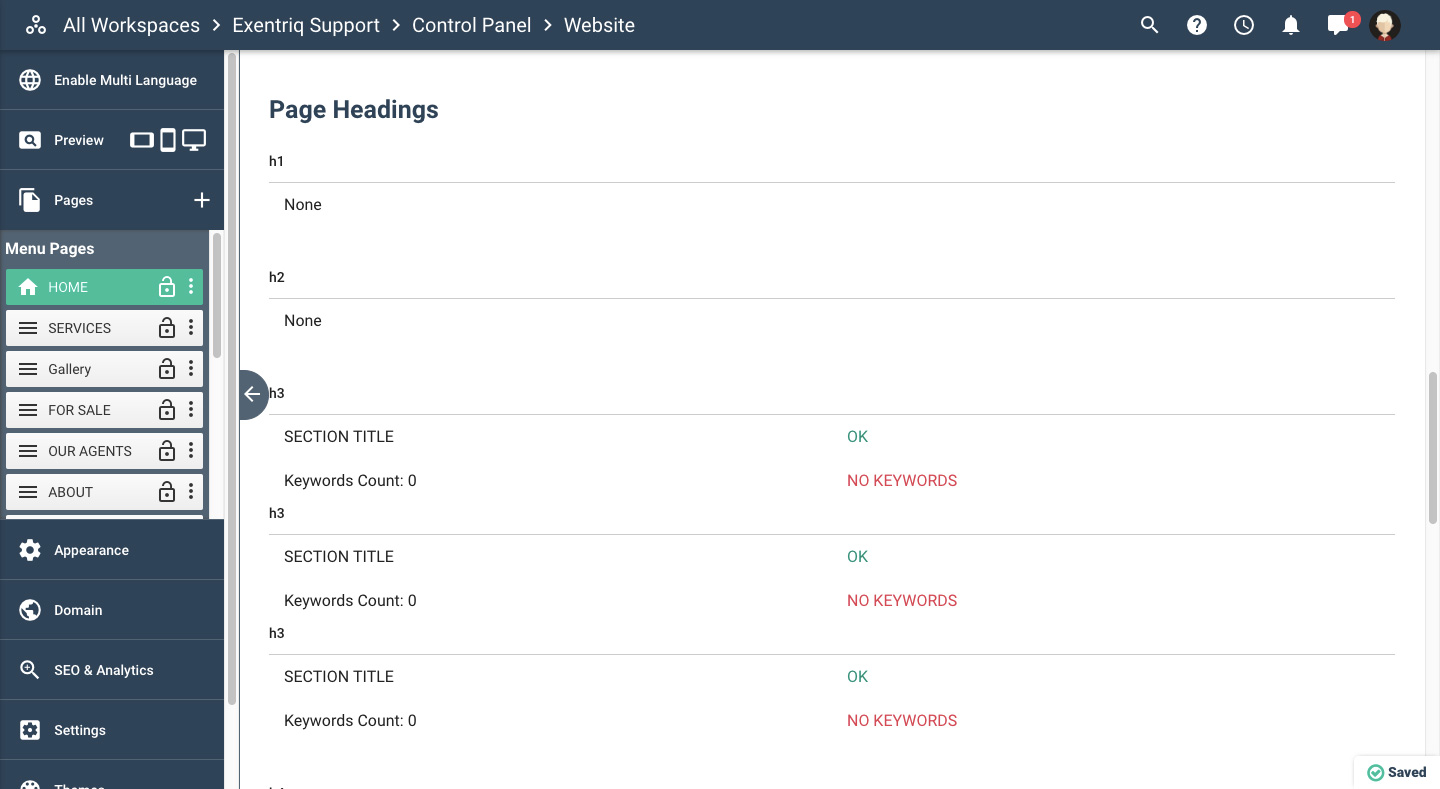The image size is (1440, 789).
Task: Select mobile phone preview icon
Action: tap(168, 140)
